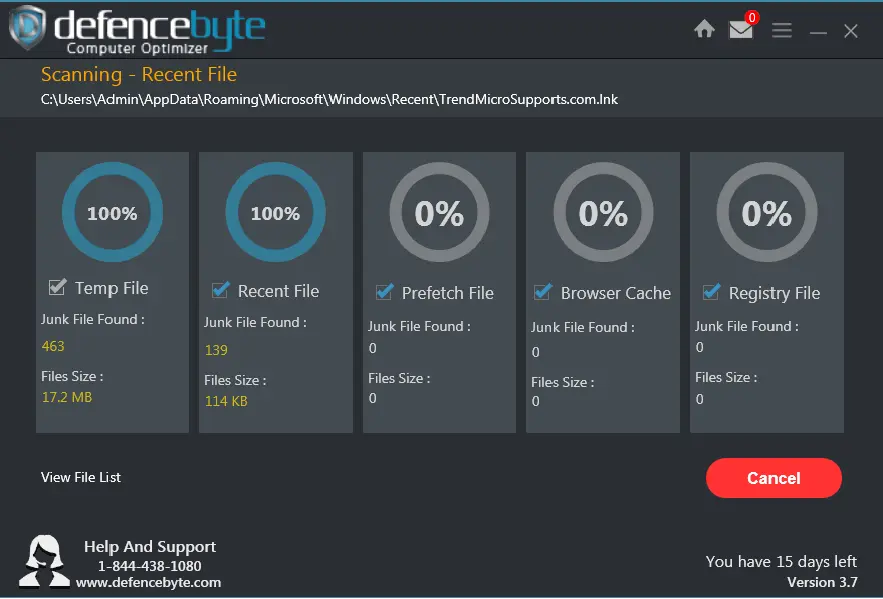Toggle the Browser Cache checkbox
The image size is (883, 599).
click(x=543, y=292)
